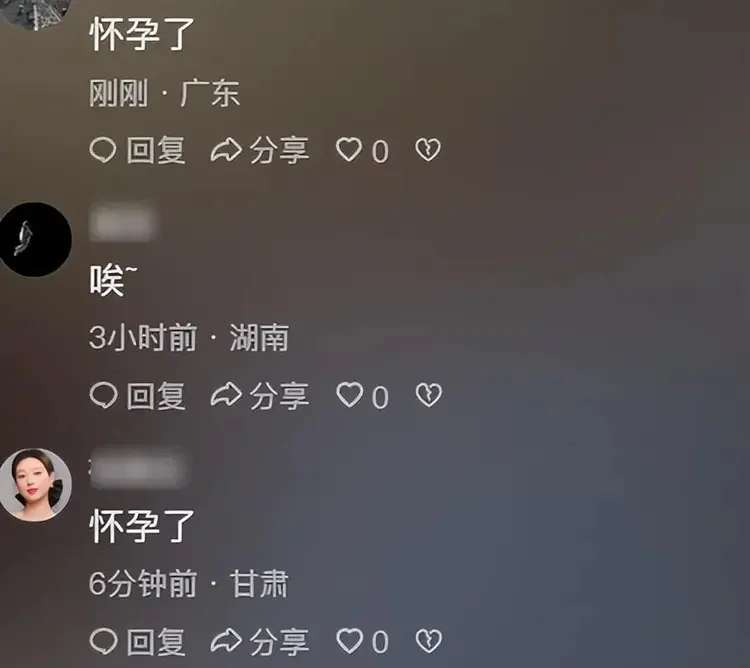Like the 湖南 comment with heart icon
Viewport: 750px width, 668px height.
pyautogui.click(x=350, y=395)
